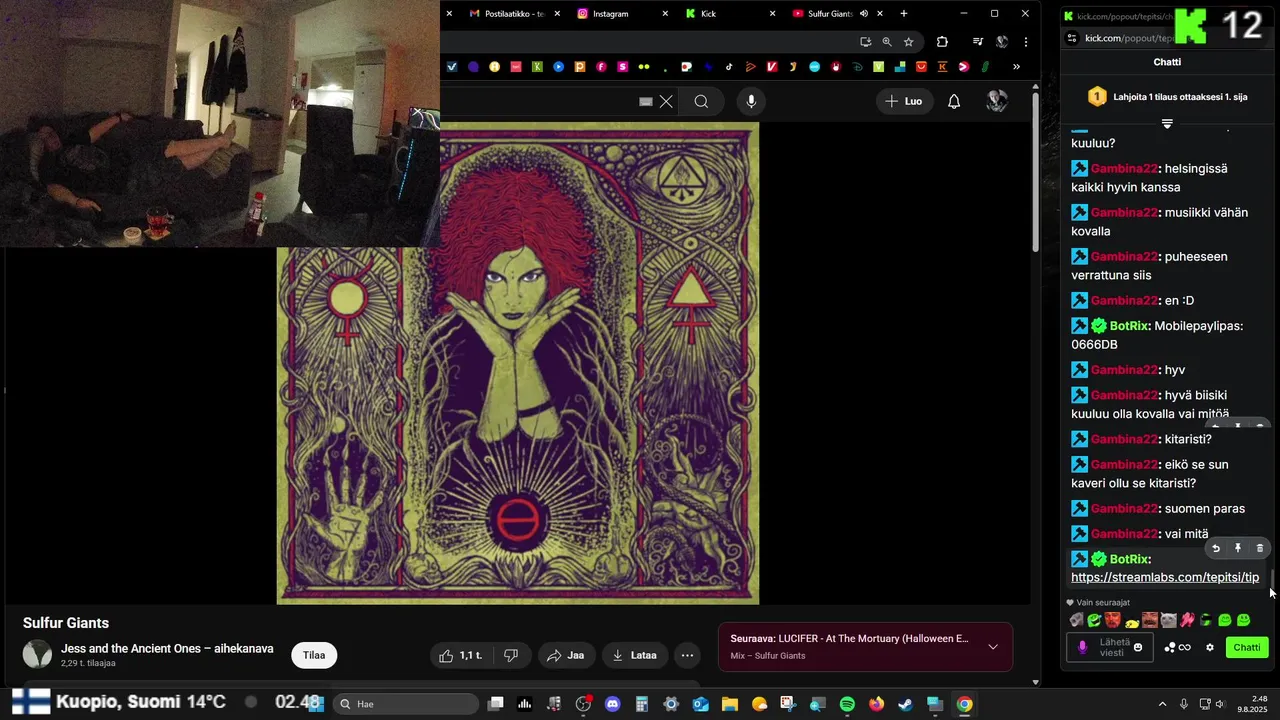
Task: Click the Windows taskbar Hae search box
Action: 405,704
